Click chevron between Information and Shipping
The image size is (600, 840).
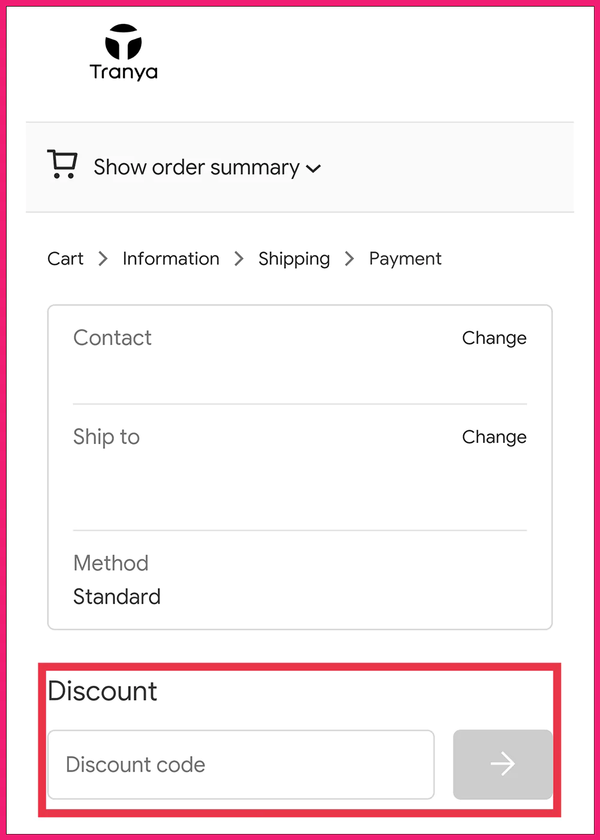239,259
